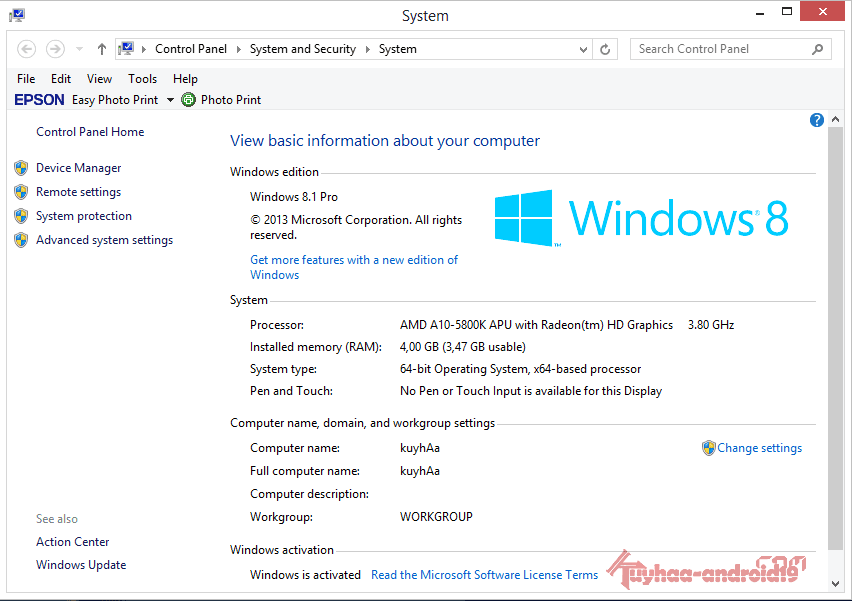
Task: Click the search magnifier icon
Action: coord(817,49)
